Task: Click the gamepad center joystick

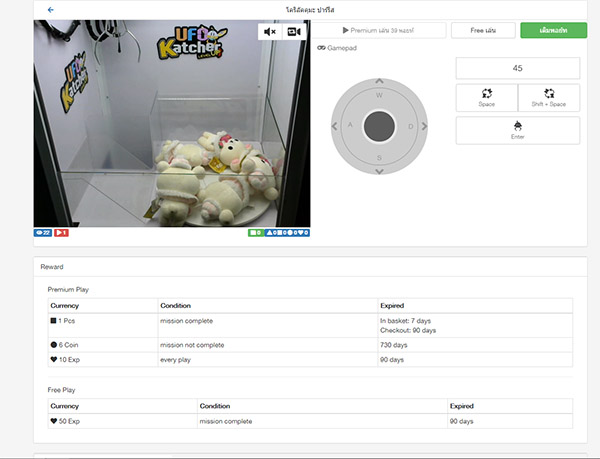Action: 379,127
